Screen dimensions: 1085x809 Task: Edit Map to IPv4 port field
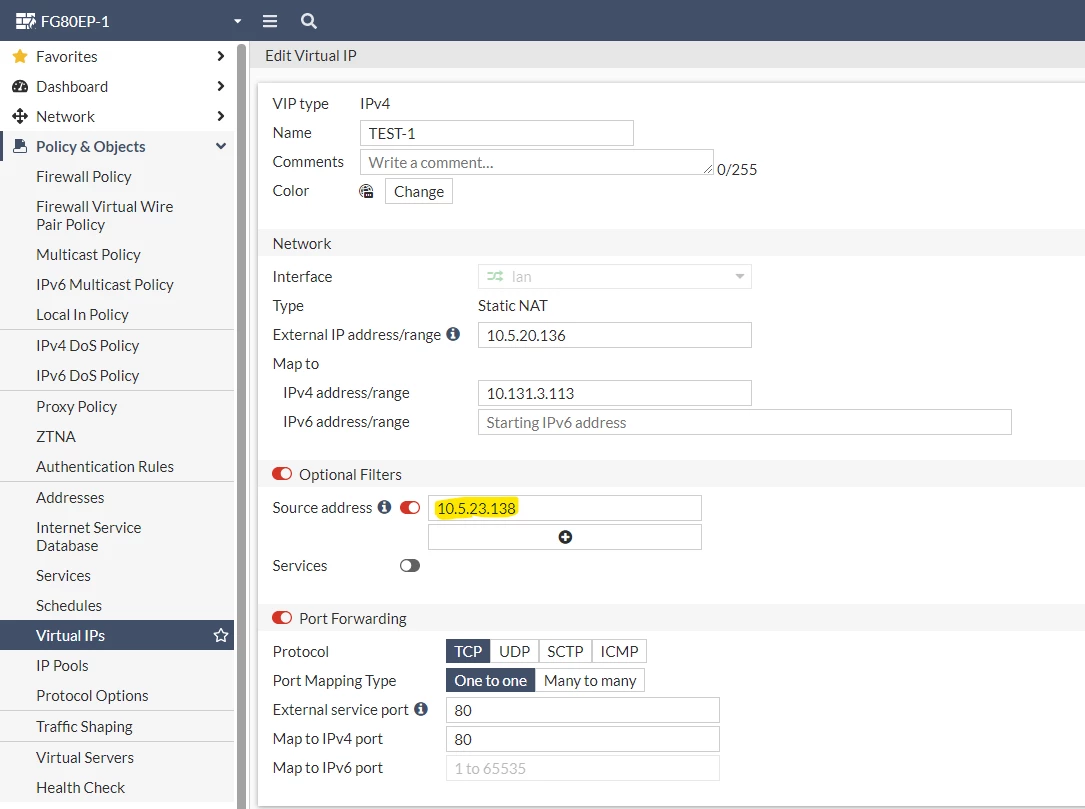tap(583, 739)
